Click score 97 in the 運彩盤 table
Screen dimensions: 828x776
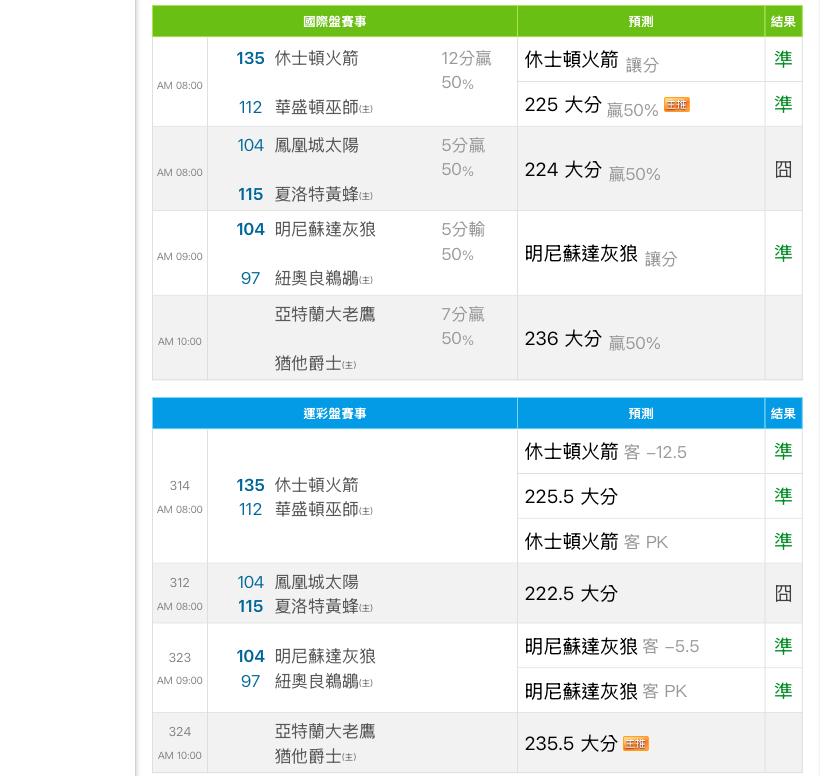[x=250, y=681]
